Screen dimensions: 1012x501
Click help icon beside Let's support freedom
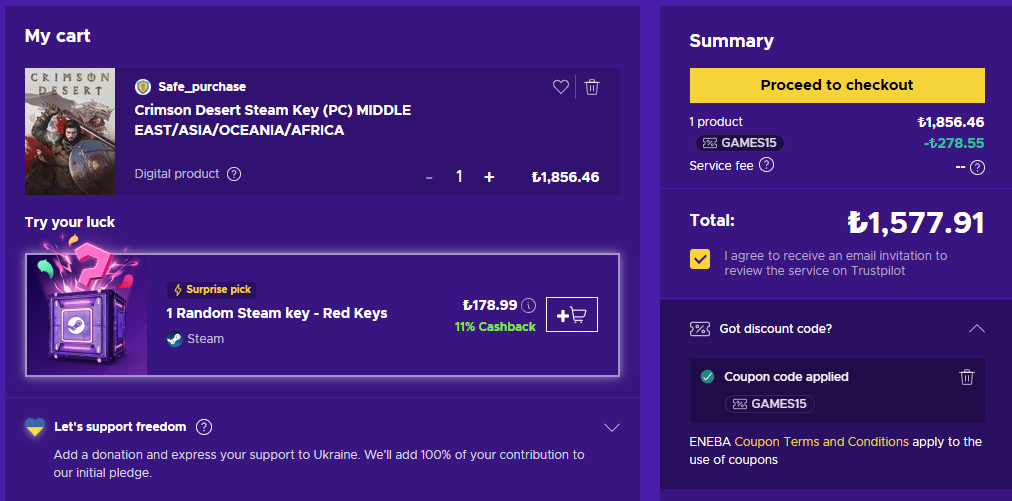point(204,427)
